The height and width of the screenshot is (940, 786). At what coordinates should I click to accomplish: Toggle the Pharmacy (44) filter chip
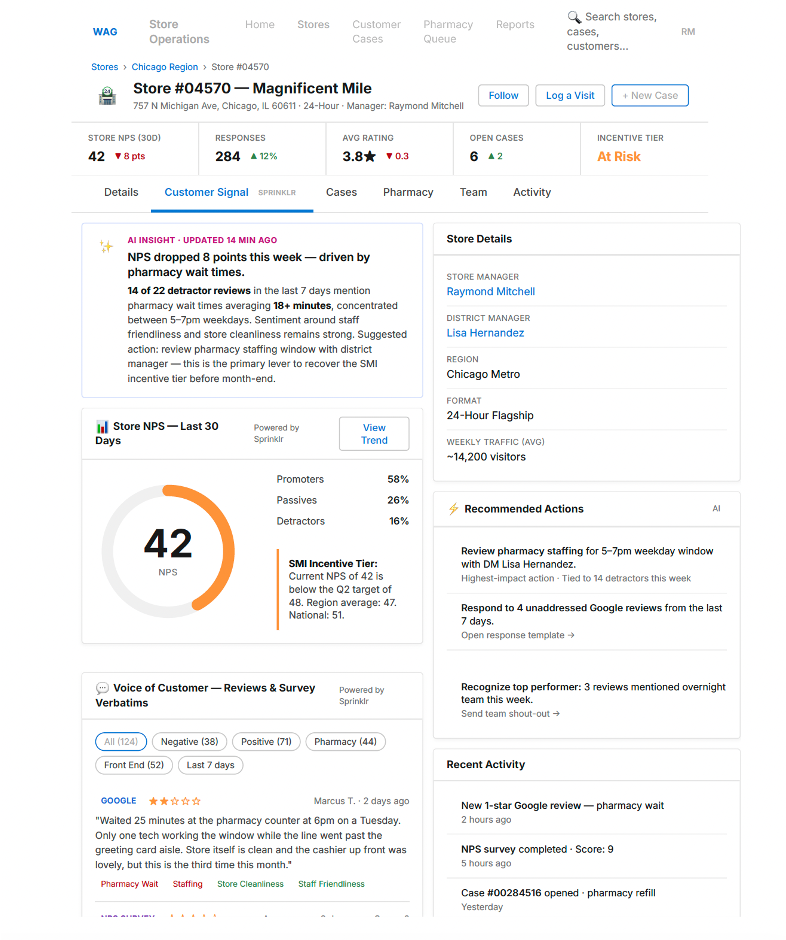(345, 742)
